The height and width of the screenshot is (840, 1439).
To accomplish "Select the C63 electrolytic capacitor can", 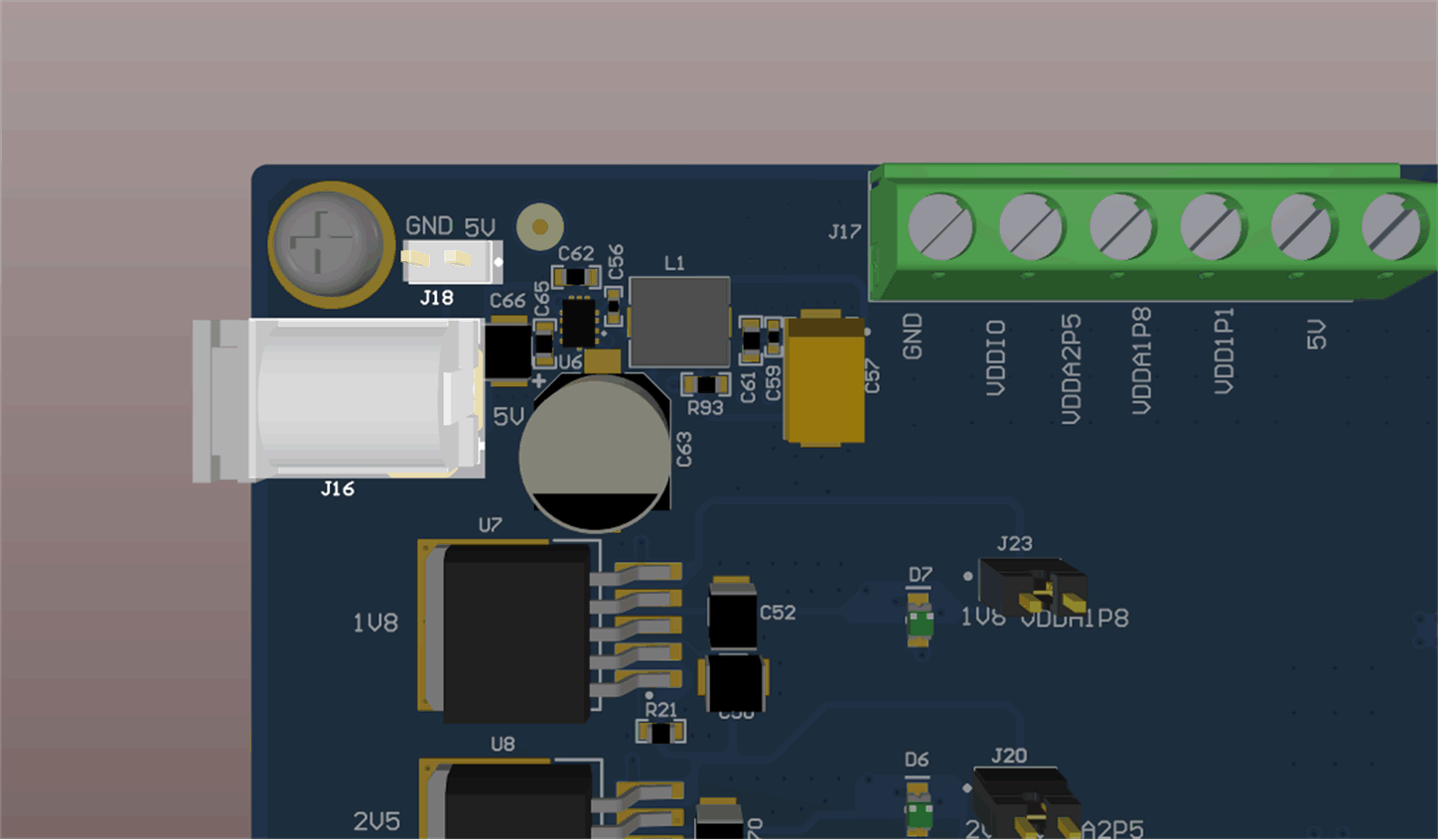I will (595, 452).
